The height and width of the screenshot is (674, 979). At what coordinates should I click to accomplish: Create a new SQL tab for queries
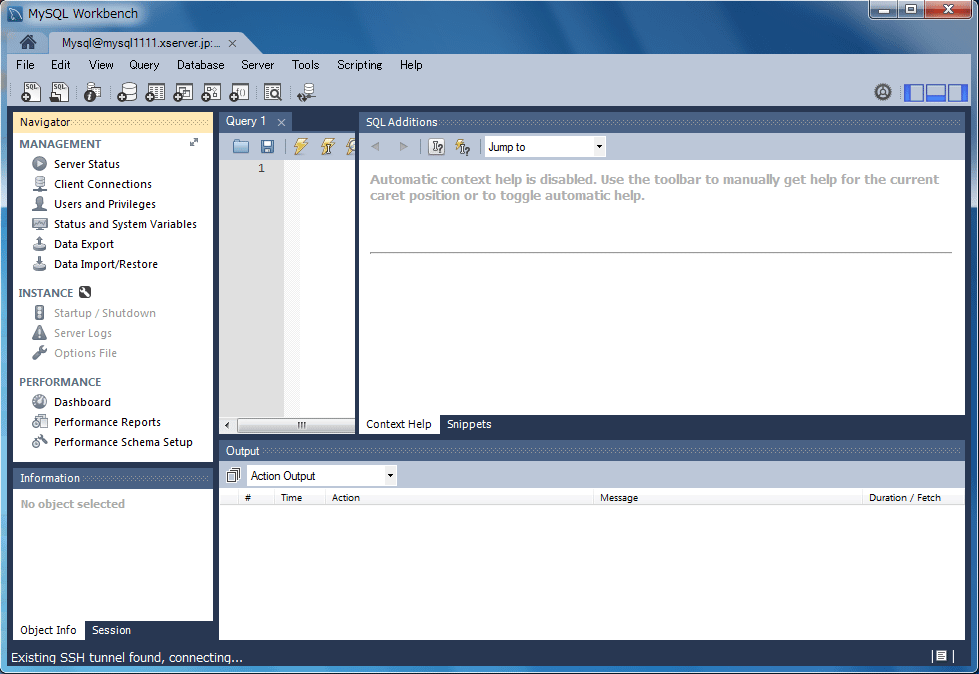click(x=31, y=92)
